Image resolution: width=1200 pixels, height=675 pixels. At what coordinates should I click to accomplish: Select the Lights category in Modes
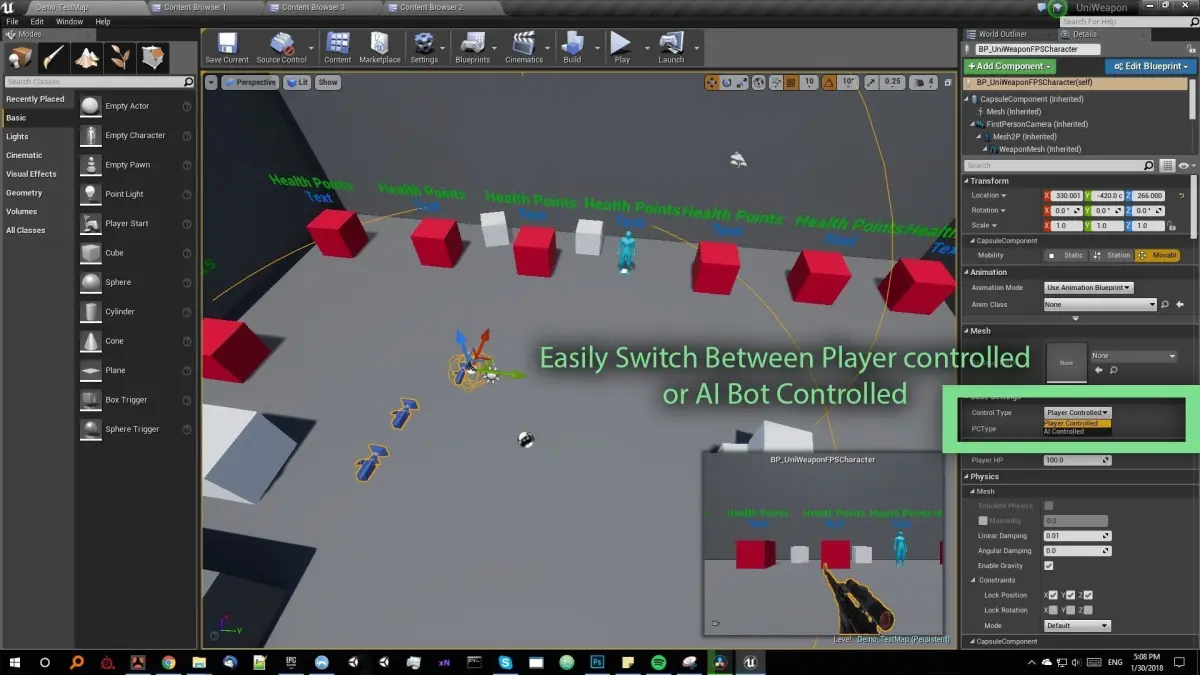(38, 136)
